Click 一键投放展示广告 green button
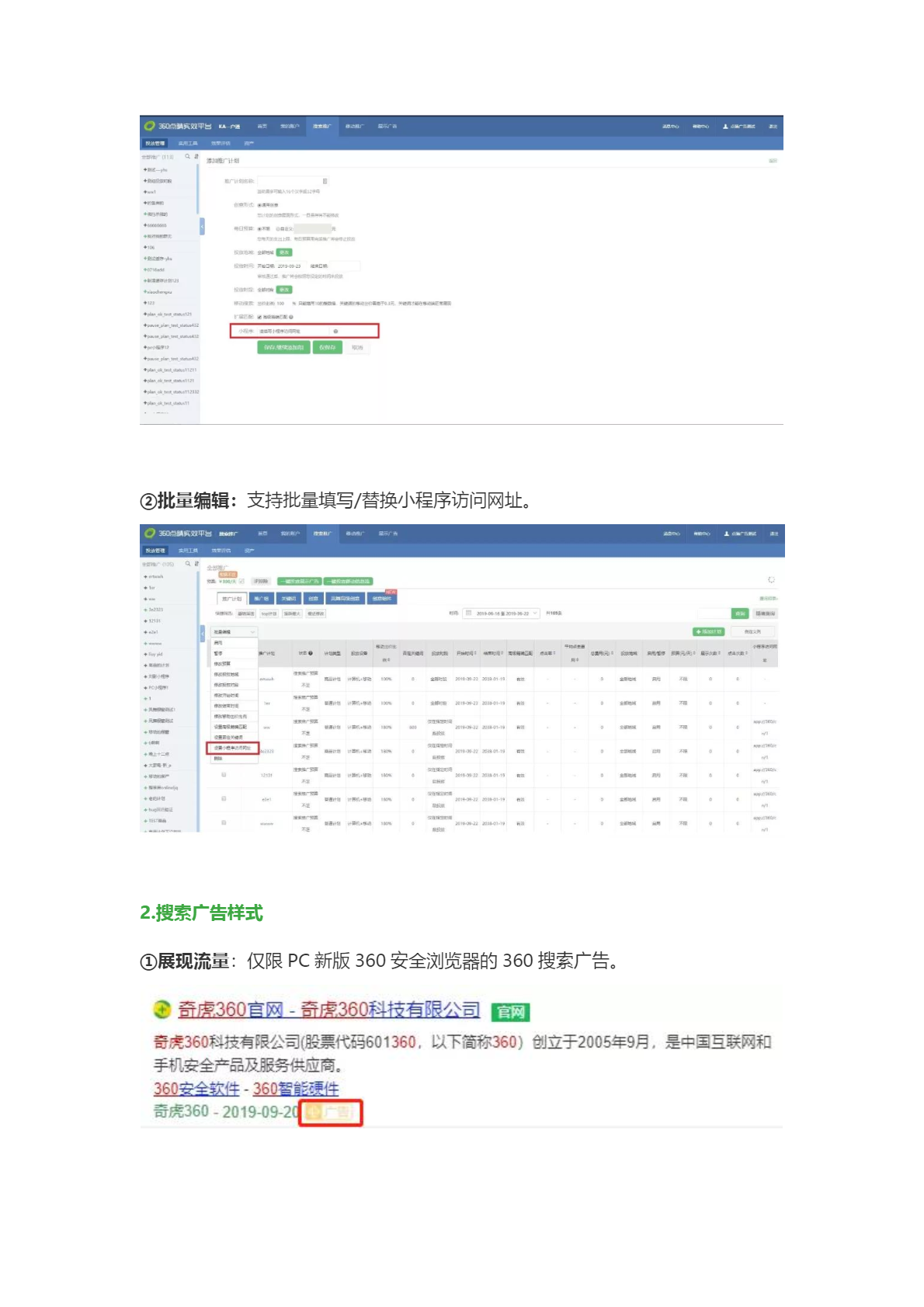The image size is (924, 1307). point(300,581)
